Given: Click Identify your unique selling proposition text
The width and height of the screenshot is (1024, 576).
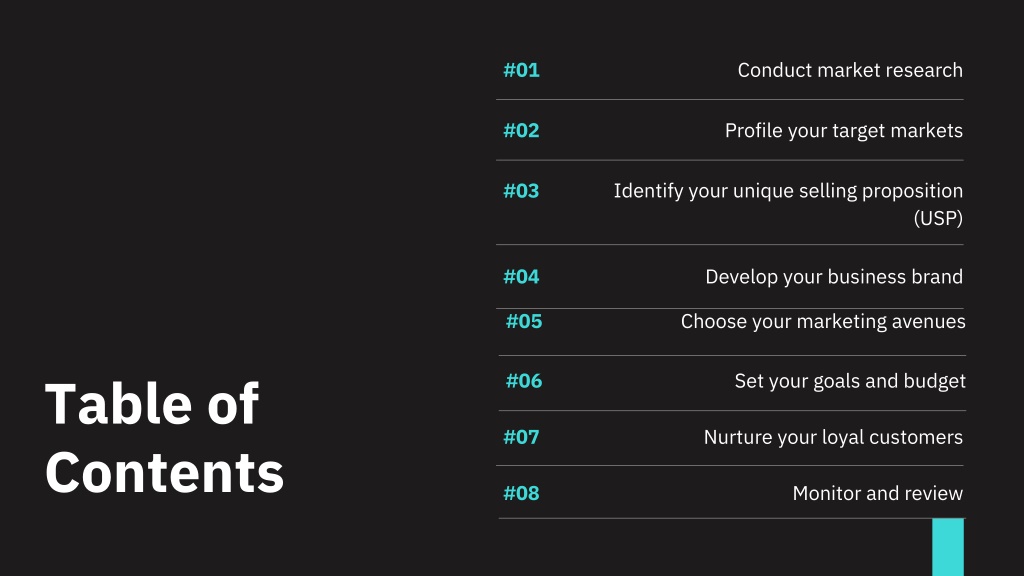Looking at the screenshot, I should point(788,191).
